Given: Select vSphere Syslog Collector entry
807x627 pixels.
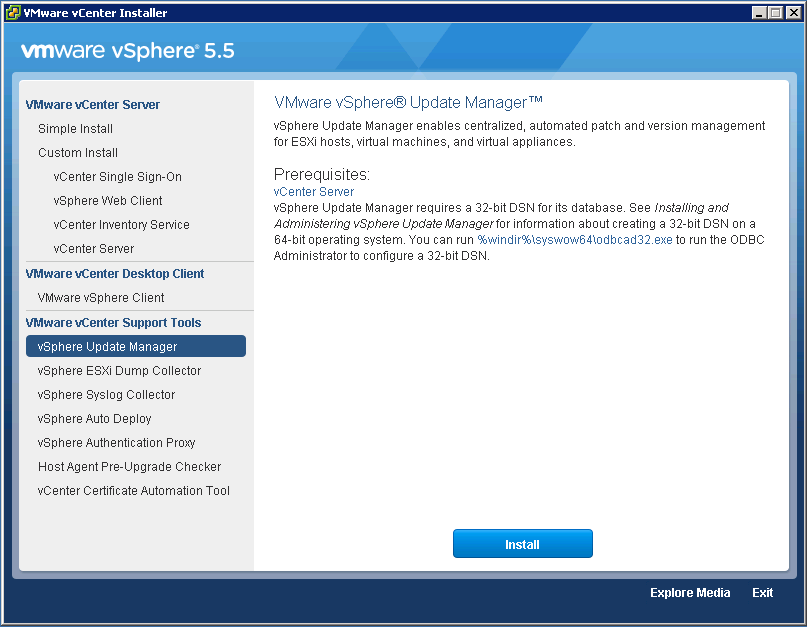Looking at the screenshot, I should (106, 395).
